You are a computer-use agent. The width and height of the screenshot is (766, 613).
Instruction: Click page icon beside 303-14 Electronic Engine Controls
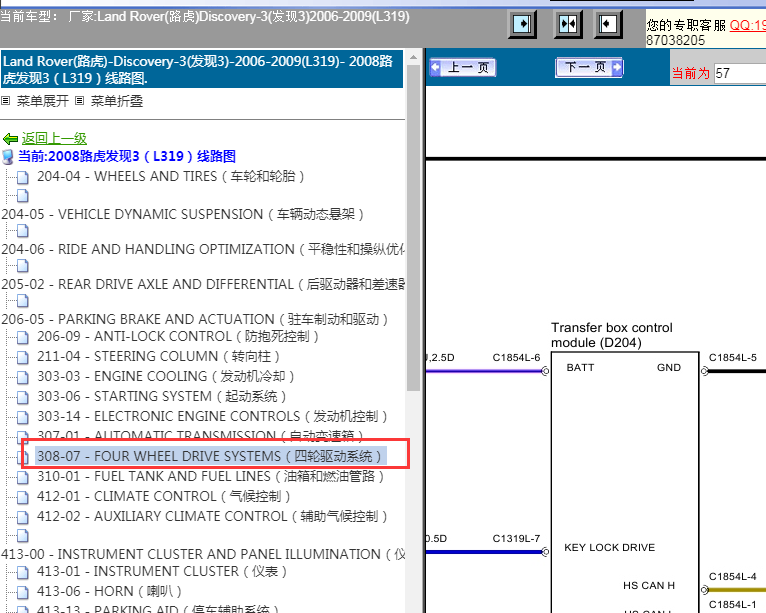22,417
